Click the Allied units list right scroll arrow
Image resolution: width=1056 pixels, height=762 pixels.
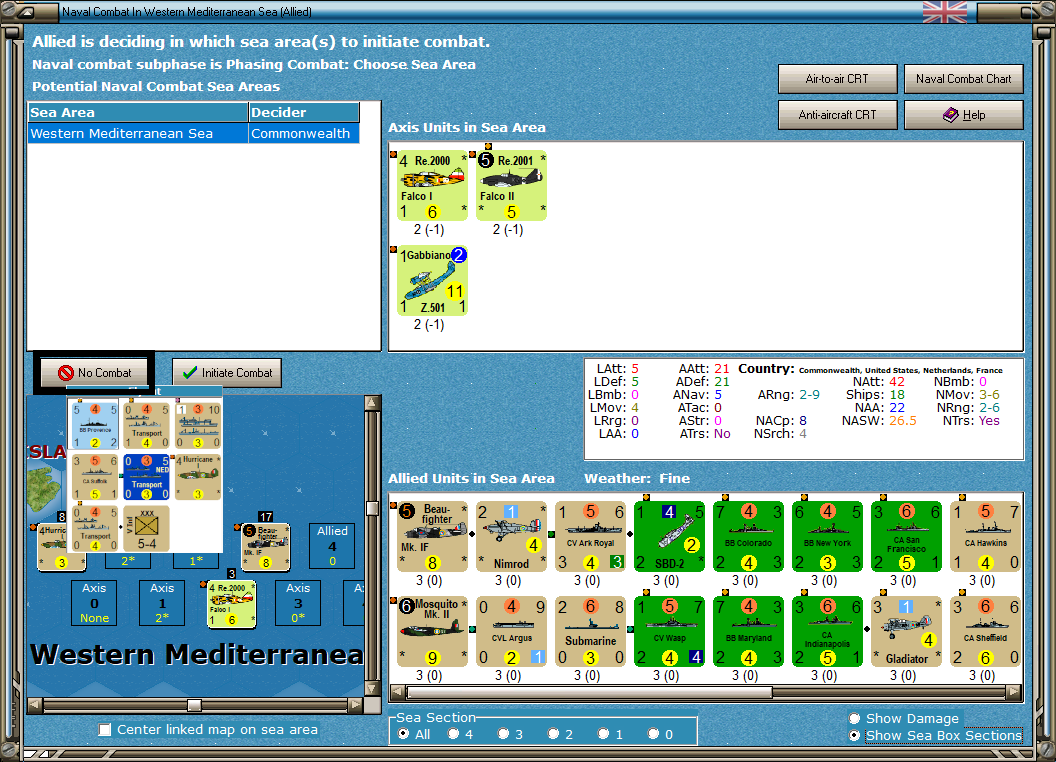click(1014, 692)
